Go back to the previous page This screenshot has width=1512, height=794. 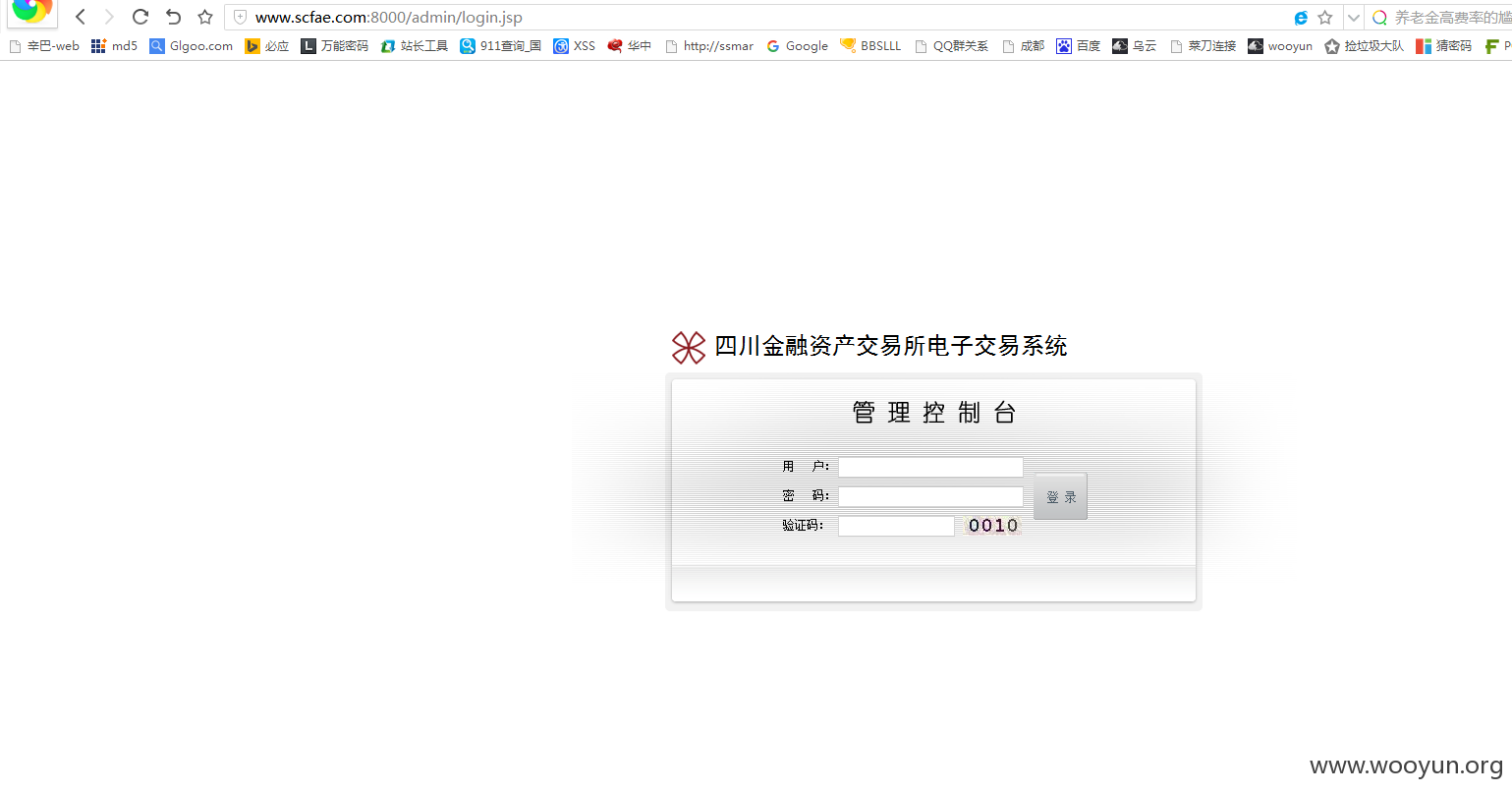pyautogui.click(x=81, y=17)
